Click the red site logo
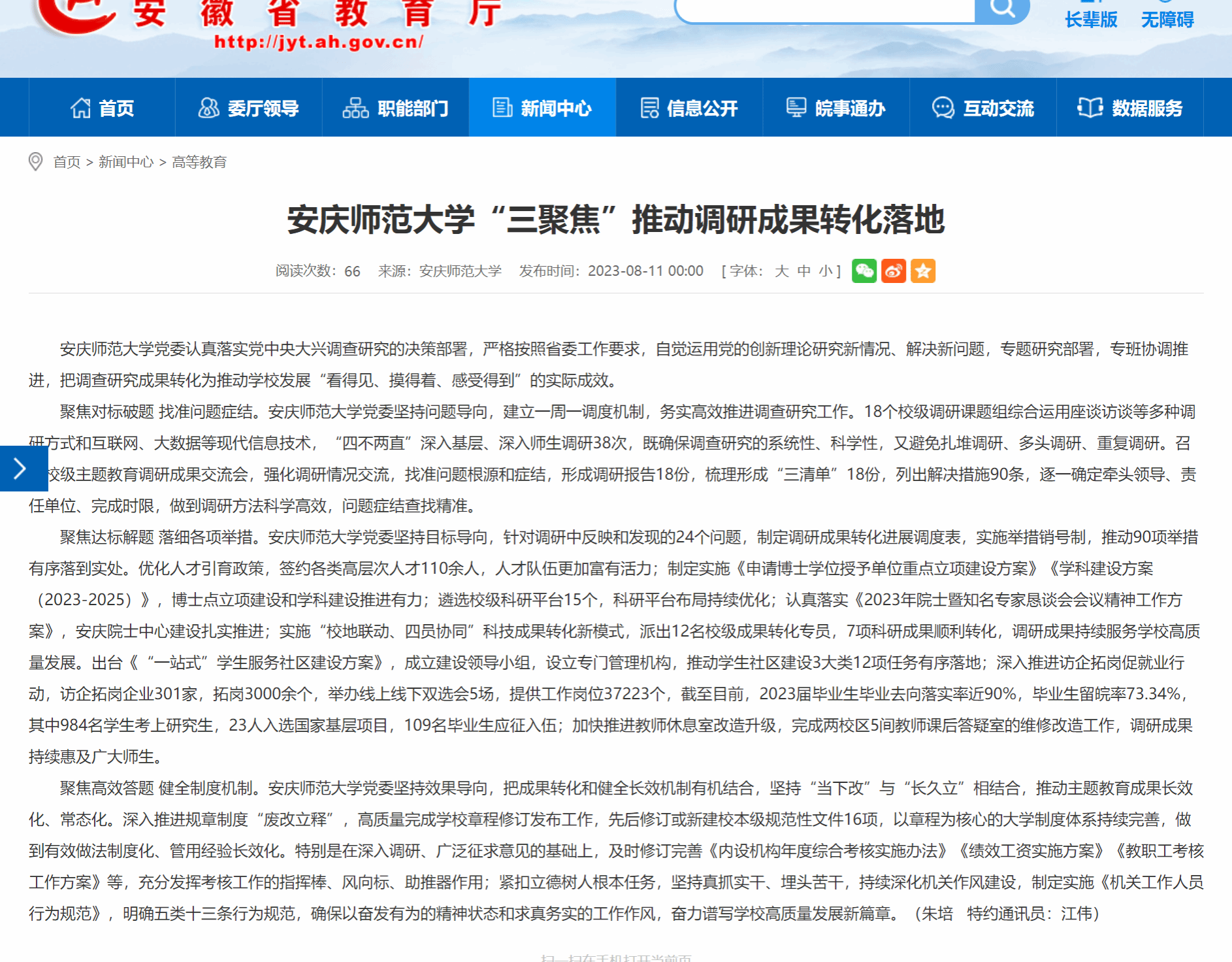The image size is (1232, 962). [75, 14]
